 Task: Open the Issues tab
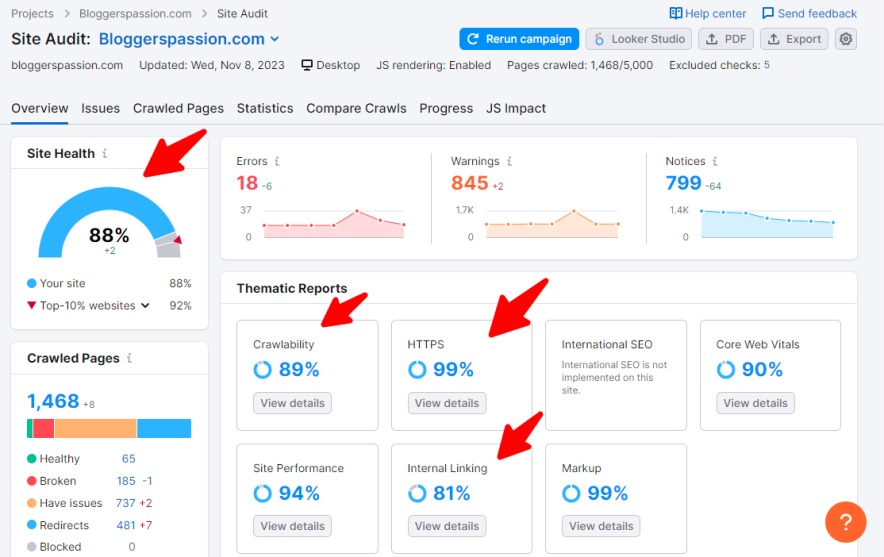click(x=100, y=108)
